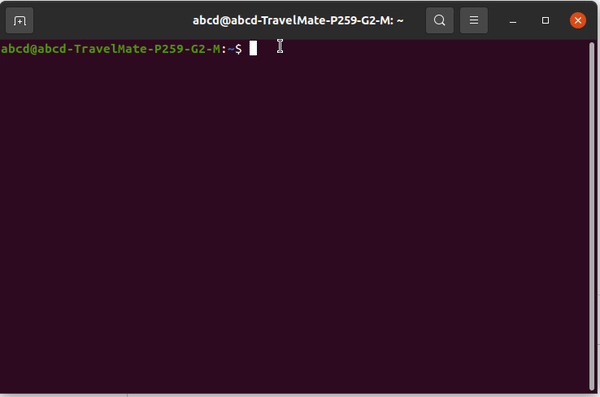Click the window title text in the header
Viewport: 600px width, 397px height.
tap(298, 20)
